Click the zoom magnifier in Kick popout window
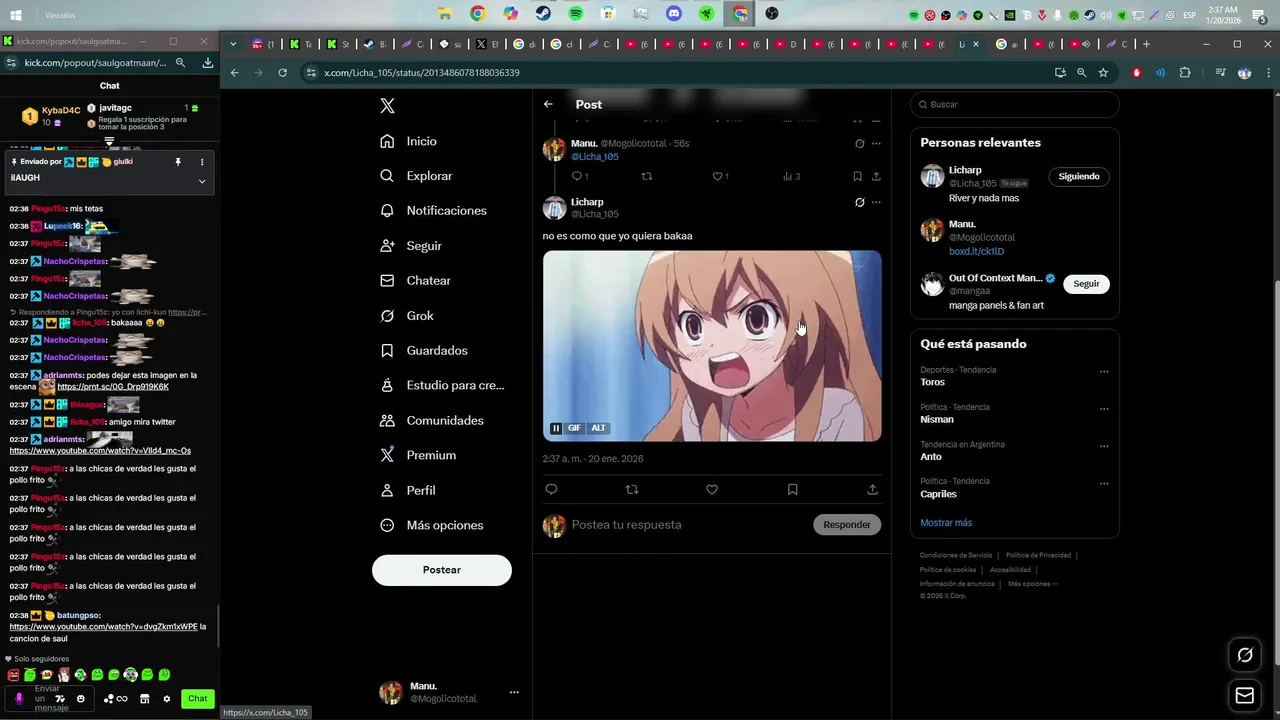This screenshot has width=1280, height=720. (x=181, y=62)
